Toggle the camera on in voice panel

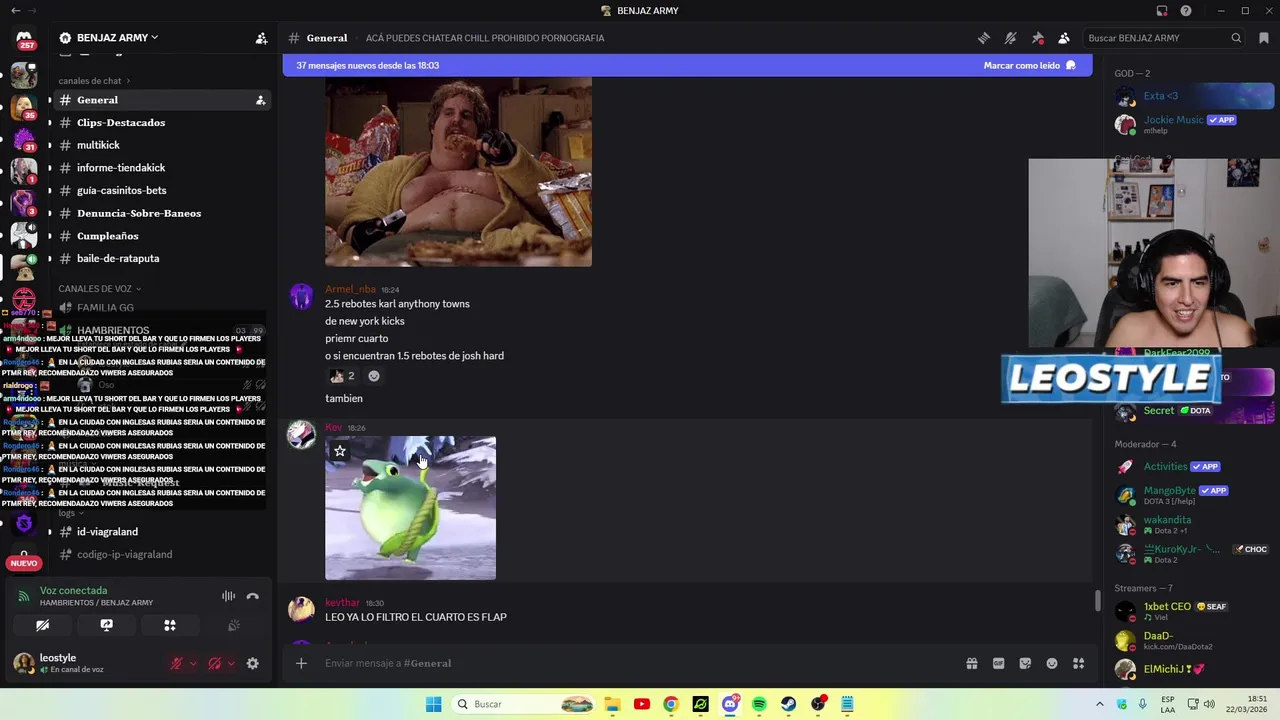43,625
